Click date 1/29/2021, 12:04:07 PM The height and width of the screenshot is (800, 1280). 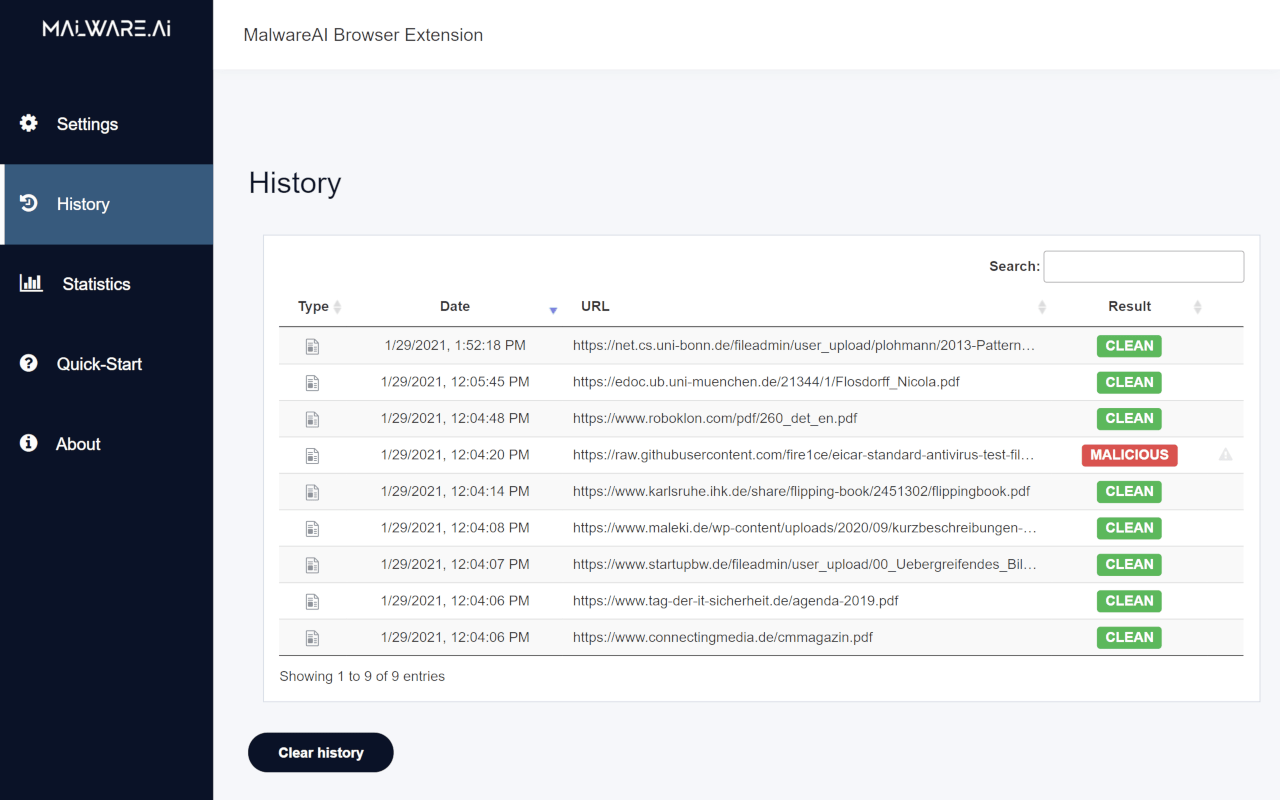pos(455,564)
